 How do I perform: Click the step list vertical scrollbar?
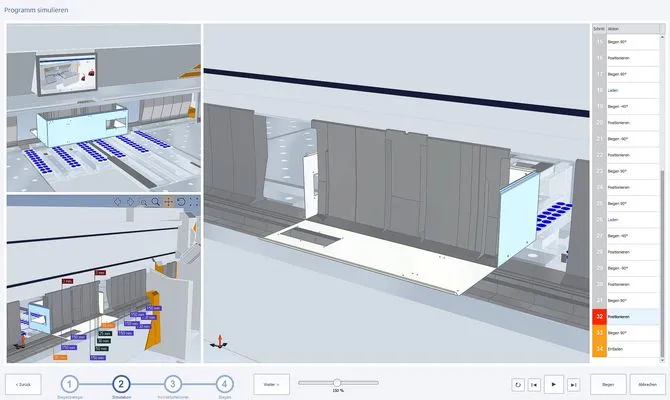point(664,200)
